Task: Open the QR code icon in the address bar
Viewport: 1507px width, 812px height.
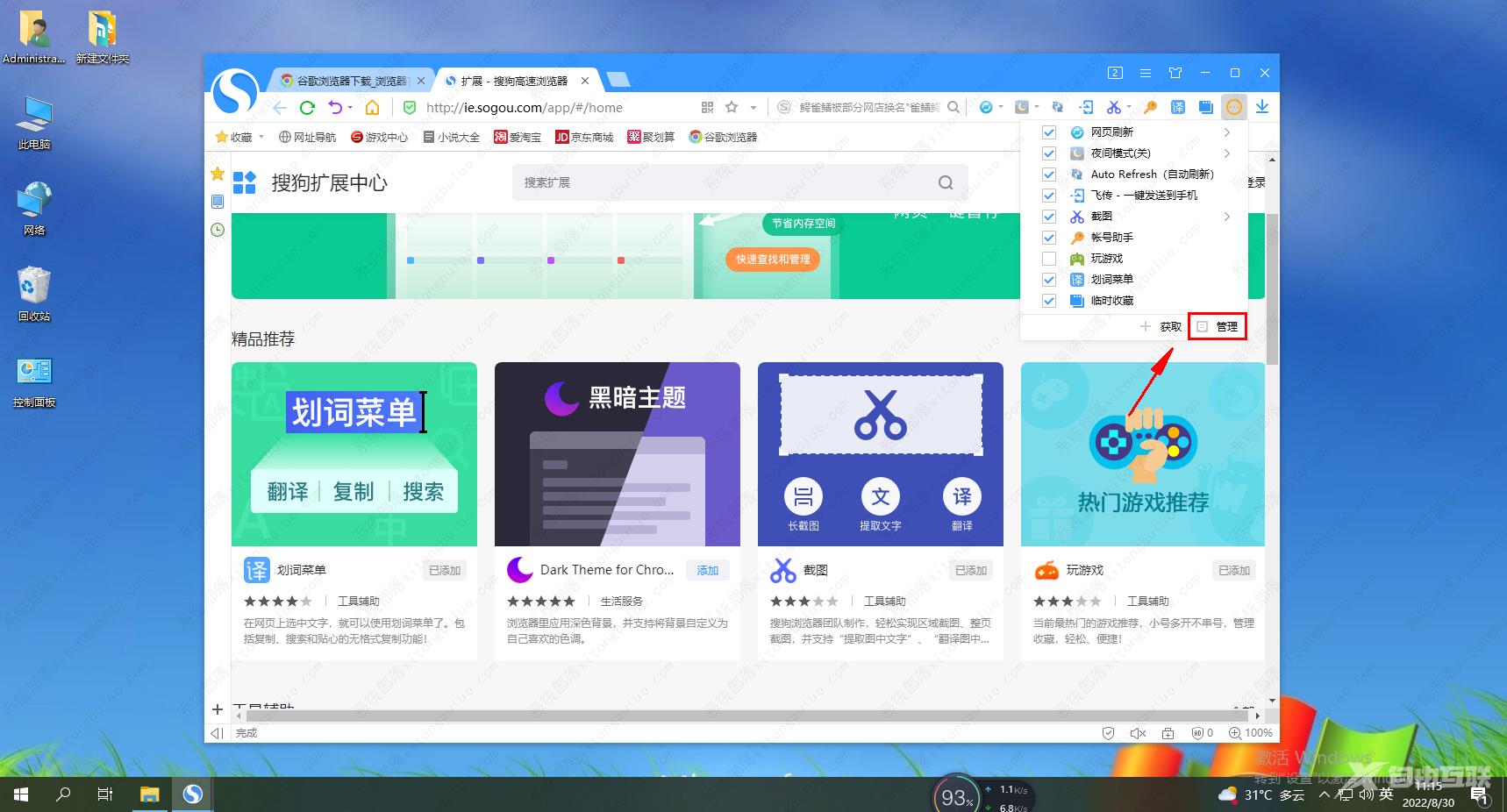Action: click(708, 107)
